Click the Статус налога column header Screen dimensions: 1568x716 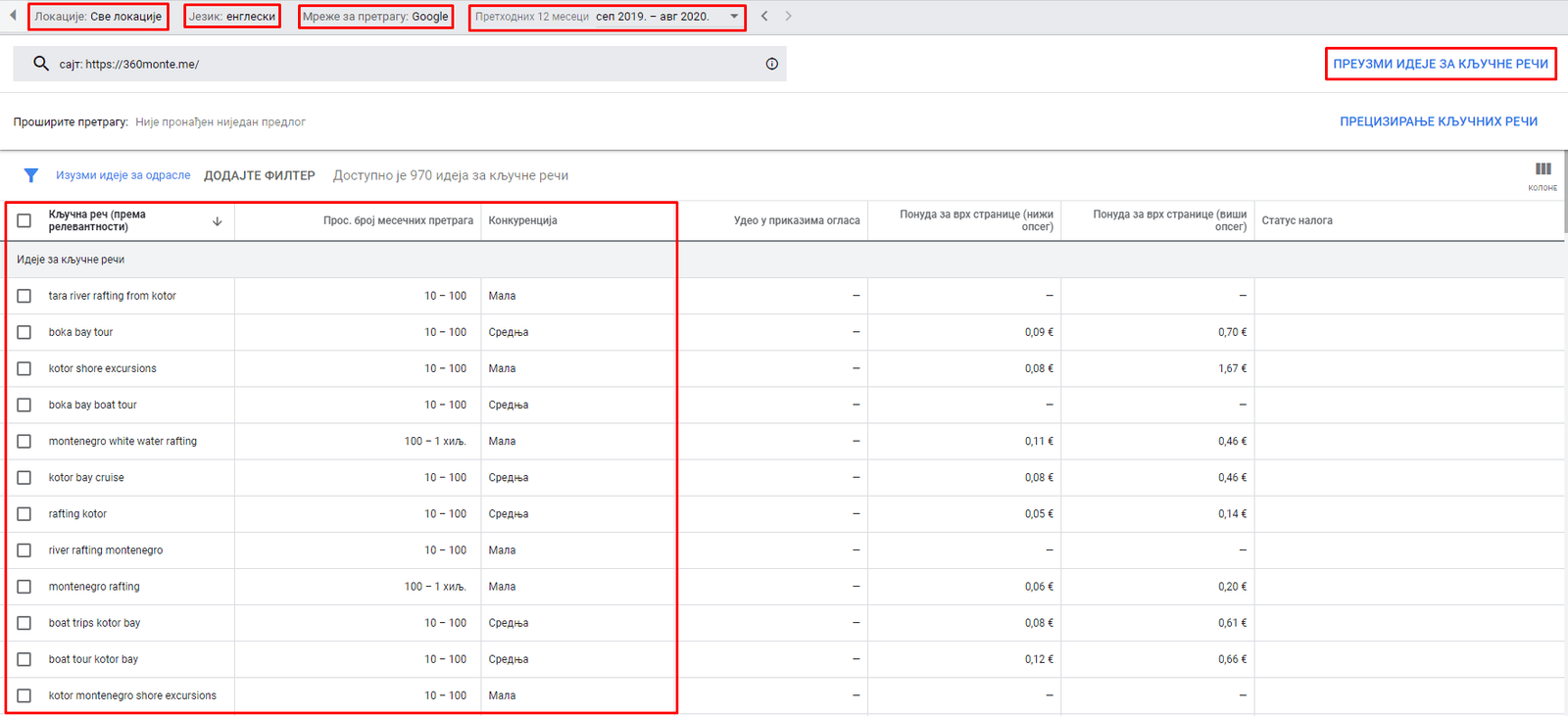(1298, 220)
